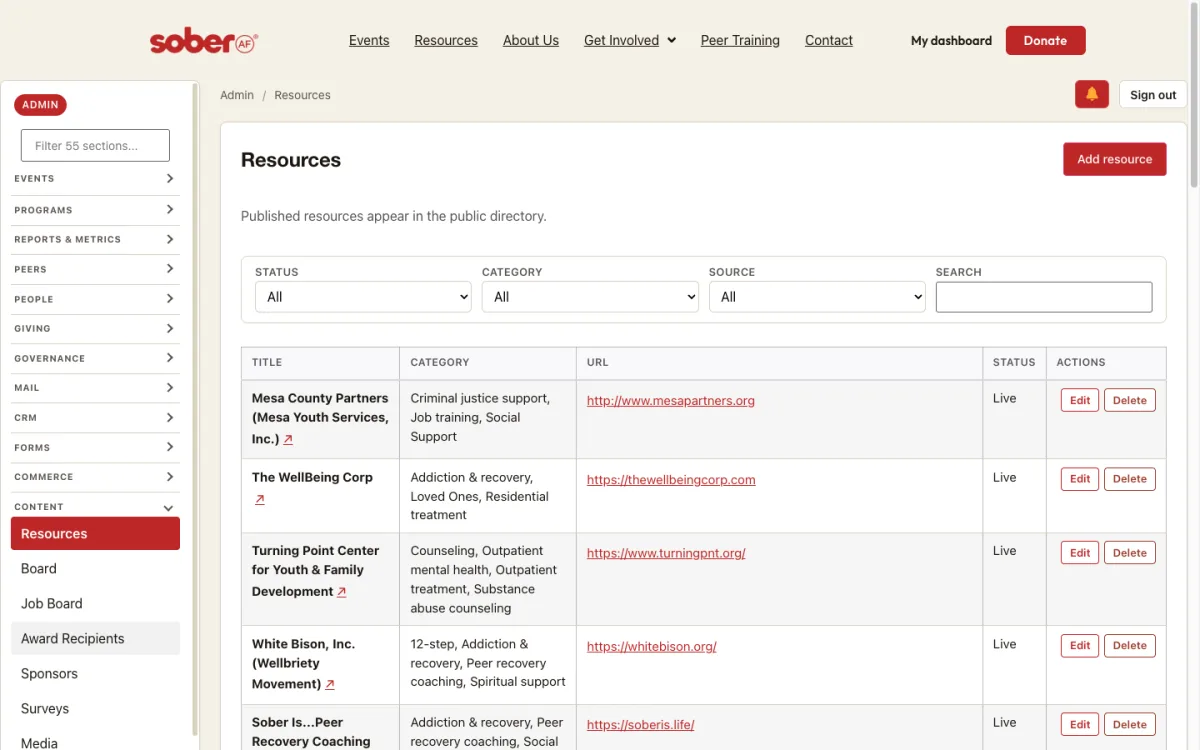This screenshot has width=1200, height=750.
Task: Delete the Turning Point Center resource
Action: coord(1130,552)
